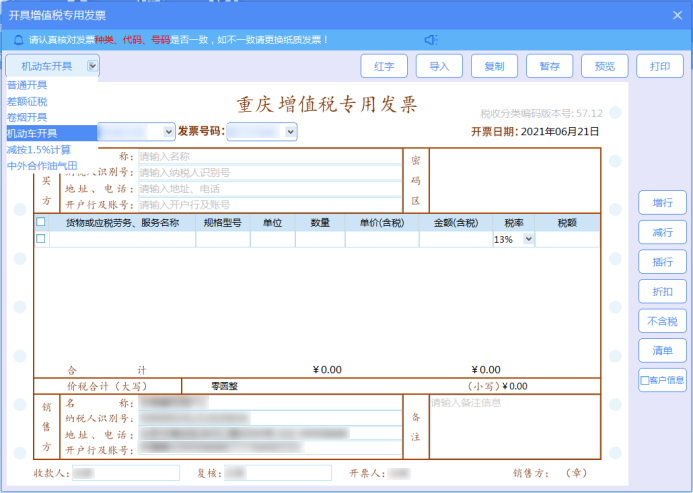Pick 减按1.5%计算 option
The width and height of the screenshot is (693, 493).
(39, 149)
